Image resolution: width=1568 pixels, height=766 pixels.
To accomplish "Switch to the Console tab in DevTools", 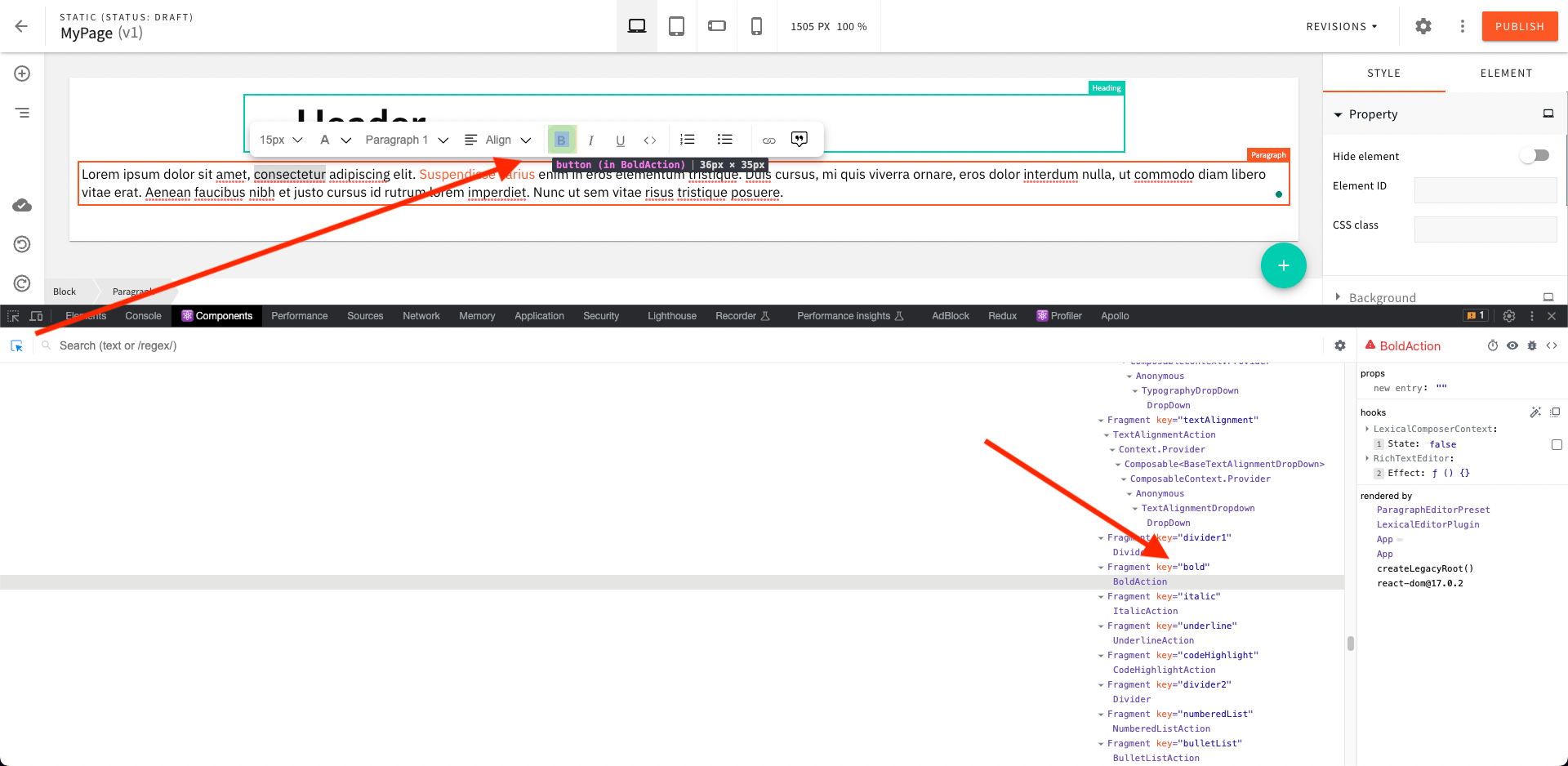I will coord(143,316).
